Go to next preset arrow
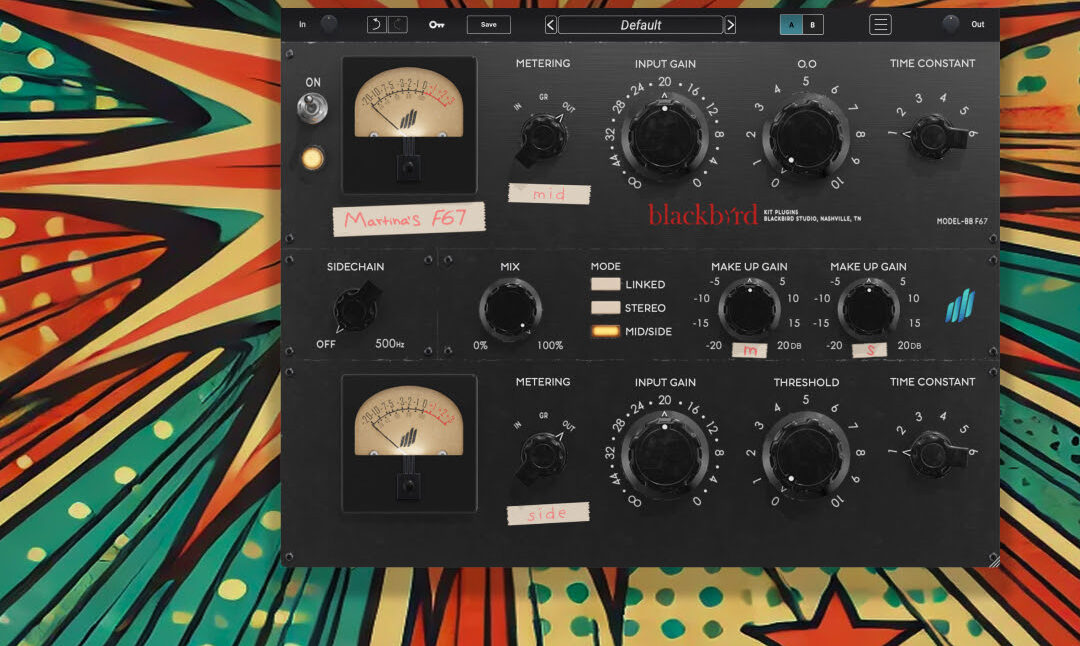Image resolution: width=1080 pixels, height=646 pixels. 730,25
